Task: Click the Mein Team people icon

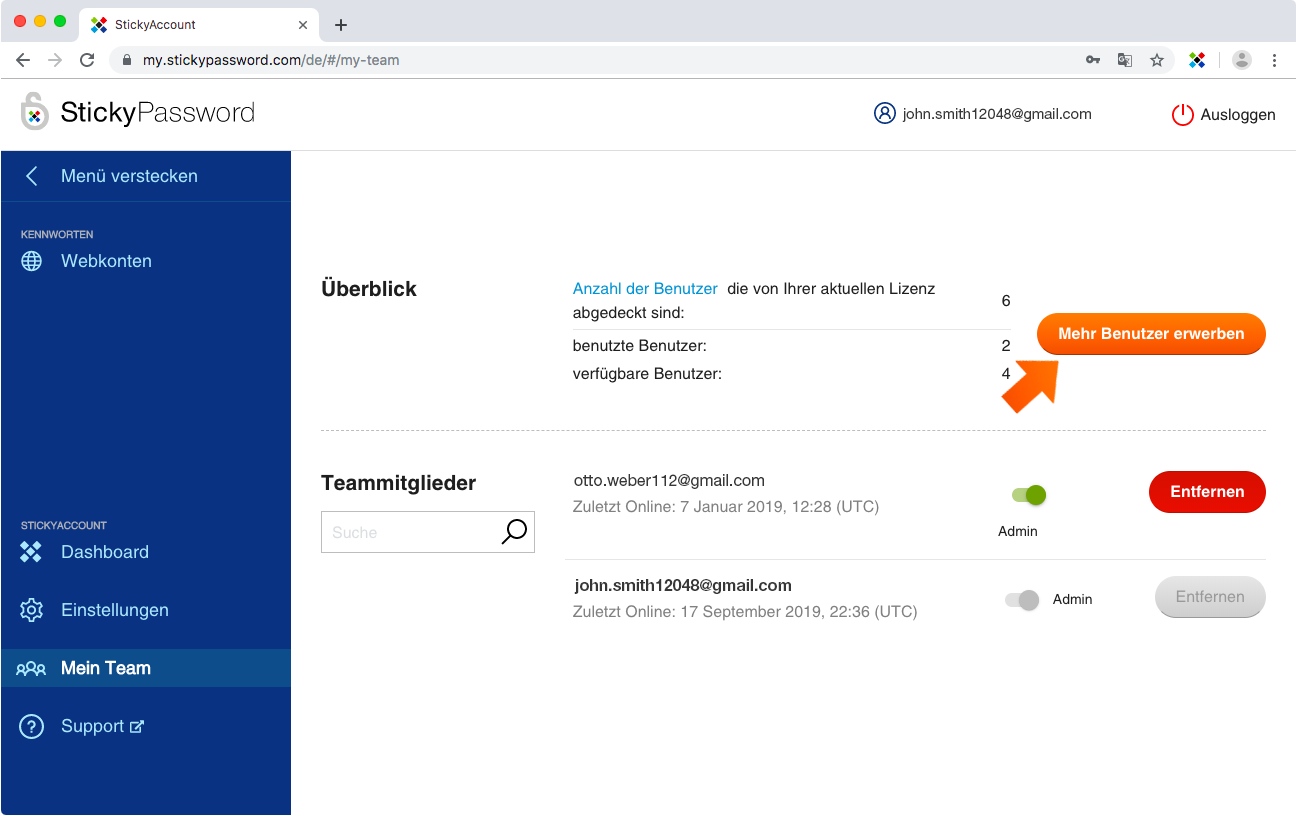Action: pyautogui.click(x=31, y=668)
